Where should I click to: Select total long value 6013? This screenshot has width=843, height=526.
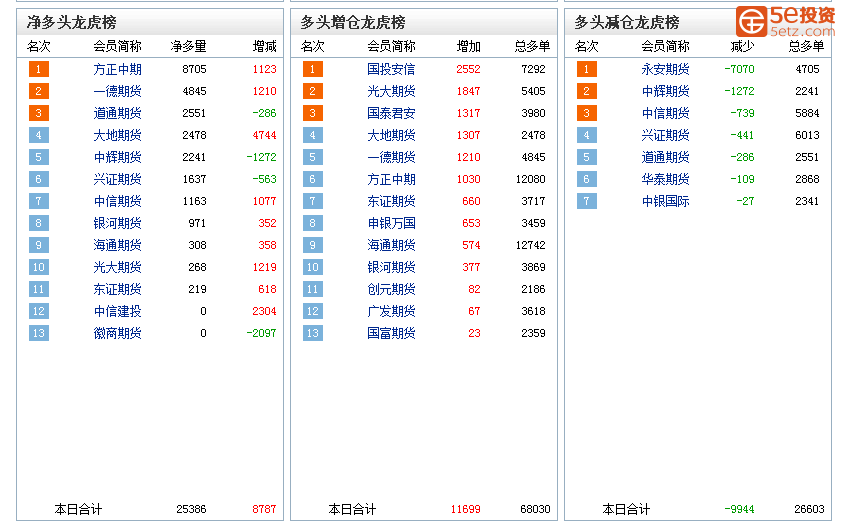point(808,136)
